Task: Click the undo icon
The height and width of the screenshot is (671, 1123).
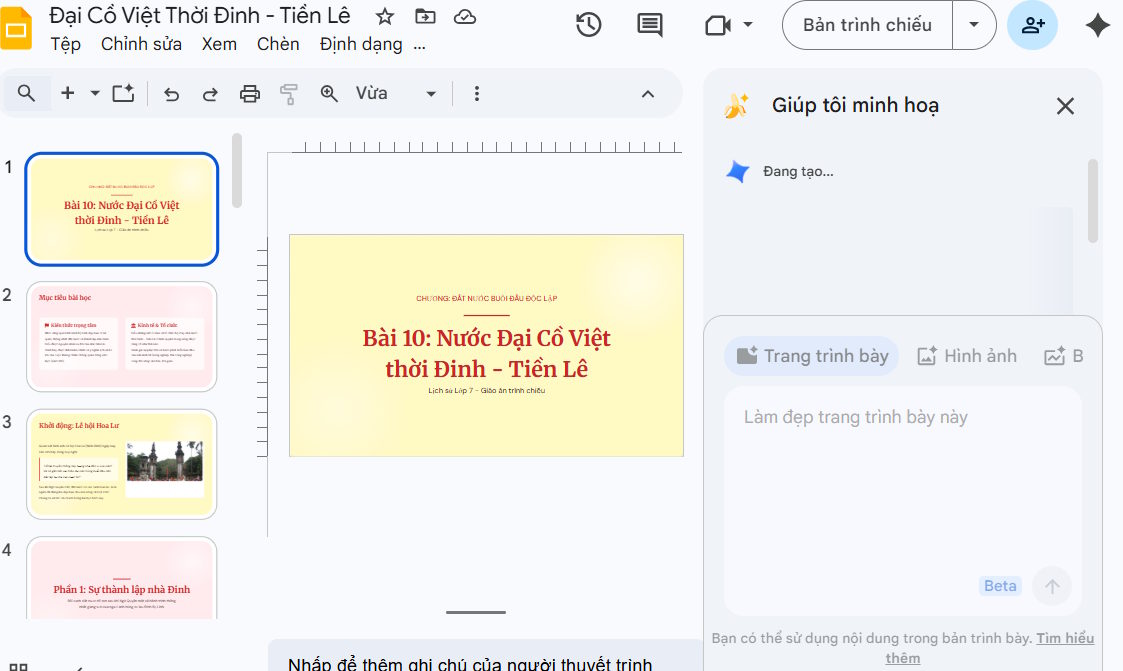Action: click(x=171, y=93)
